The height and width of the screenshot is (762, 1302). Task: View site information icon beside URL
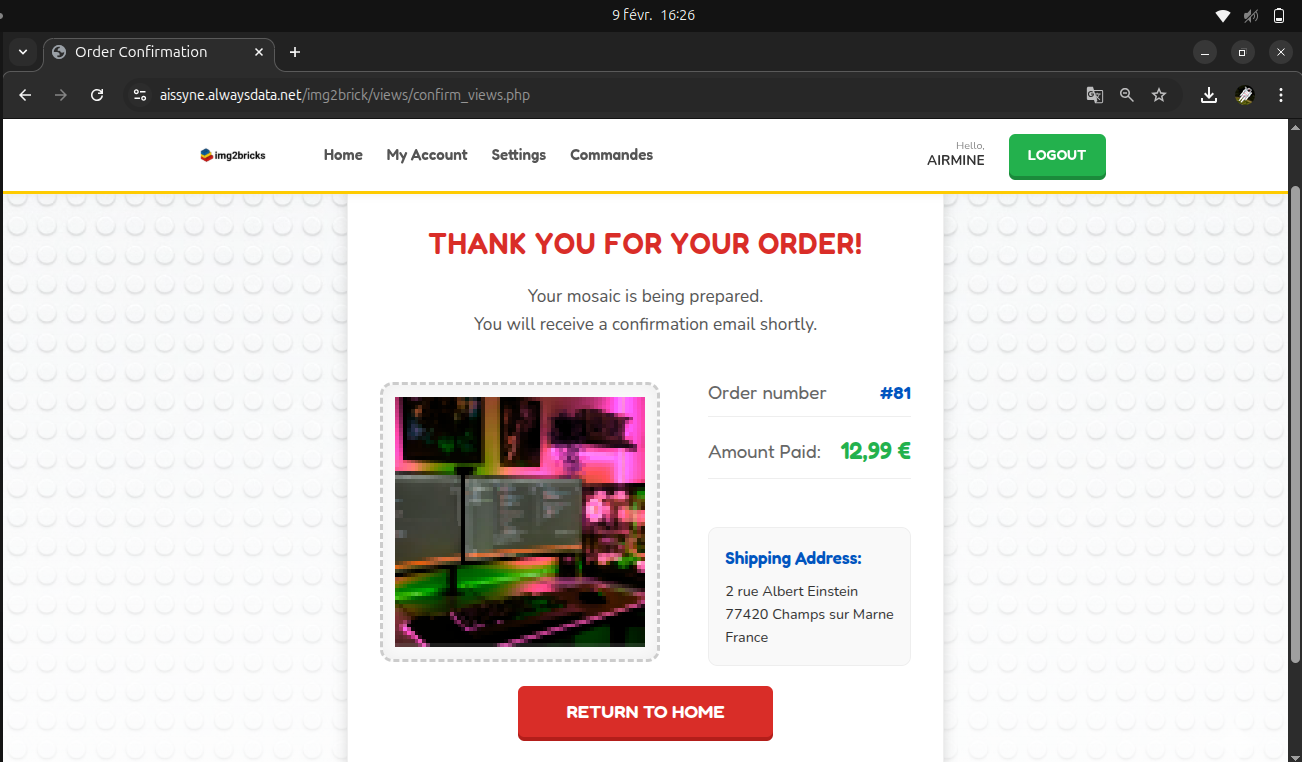pyautogui.click(x=141, y=95)
